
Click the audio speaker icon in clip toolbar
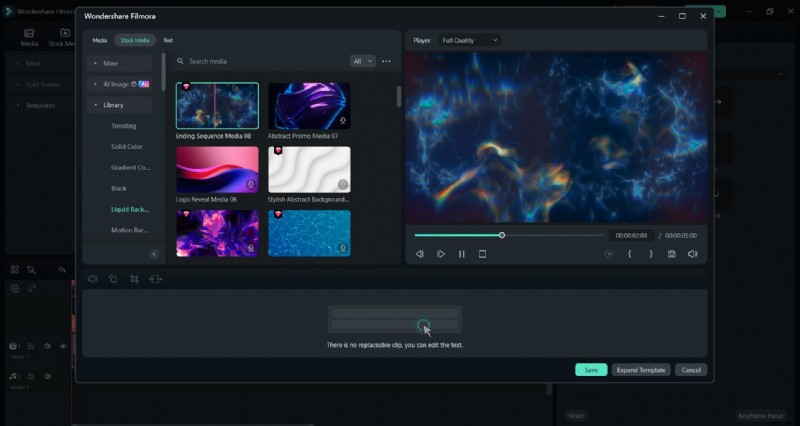click(92, 279)
